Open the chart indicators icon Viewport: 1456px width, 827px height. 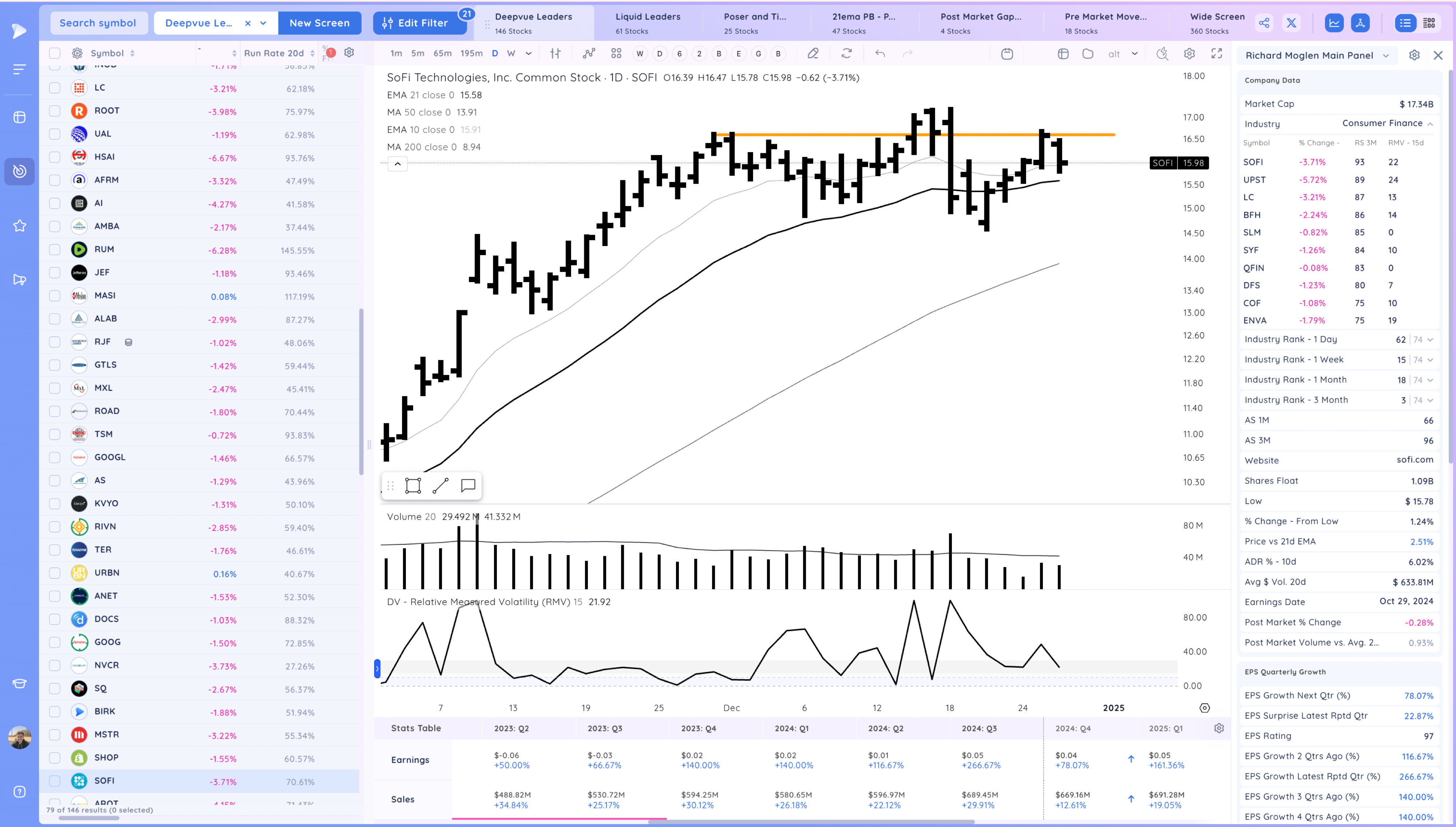coord(589,54)
